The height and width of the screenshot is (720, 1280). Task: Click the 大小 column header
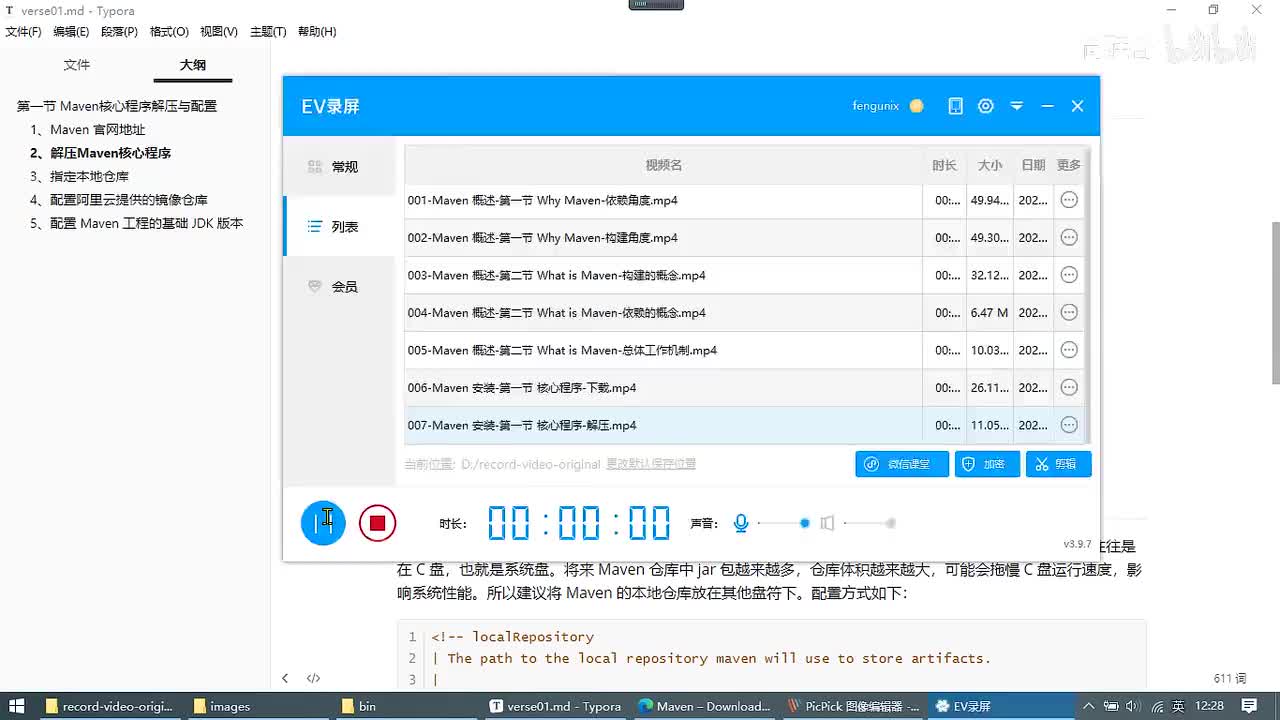990,165
